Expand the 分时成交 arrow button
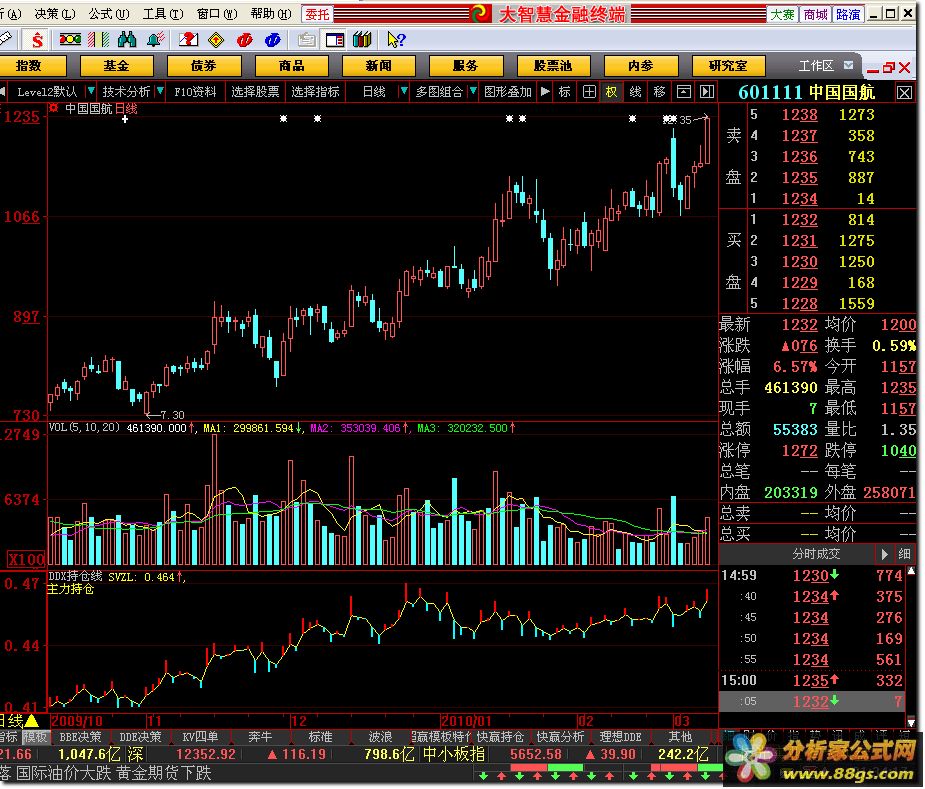Viewport: 925px width, 789px height. [x=884, y=554]
